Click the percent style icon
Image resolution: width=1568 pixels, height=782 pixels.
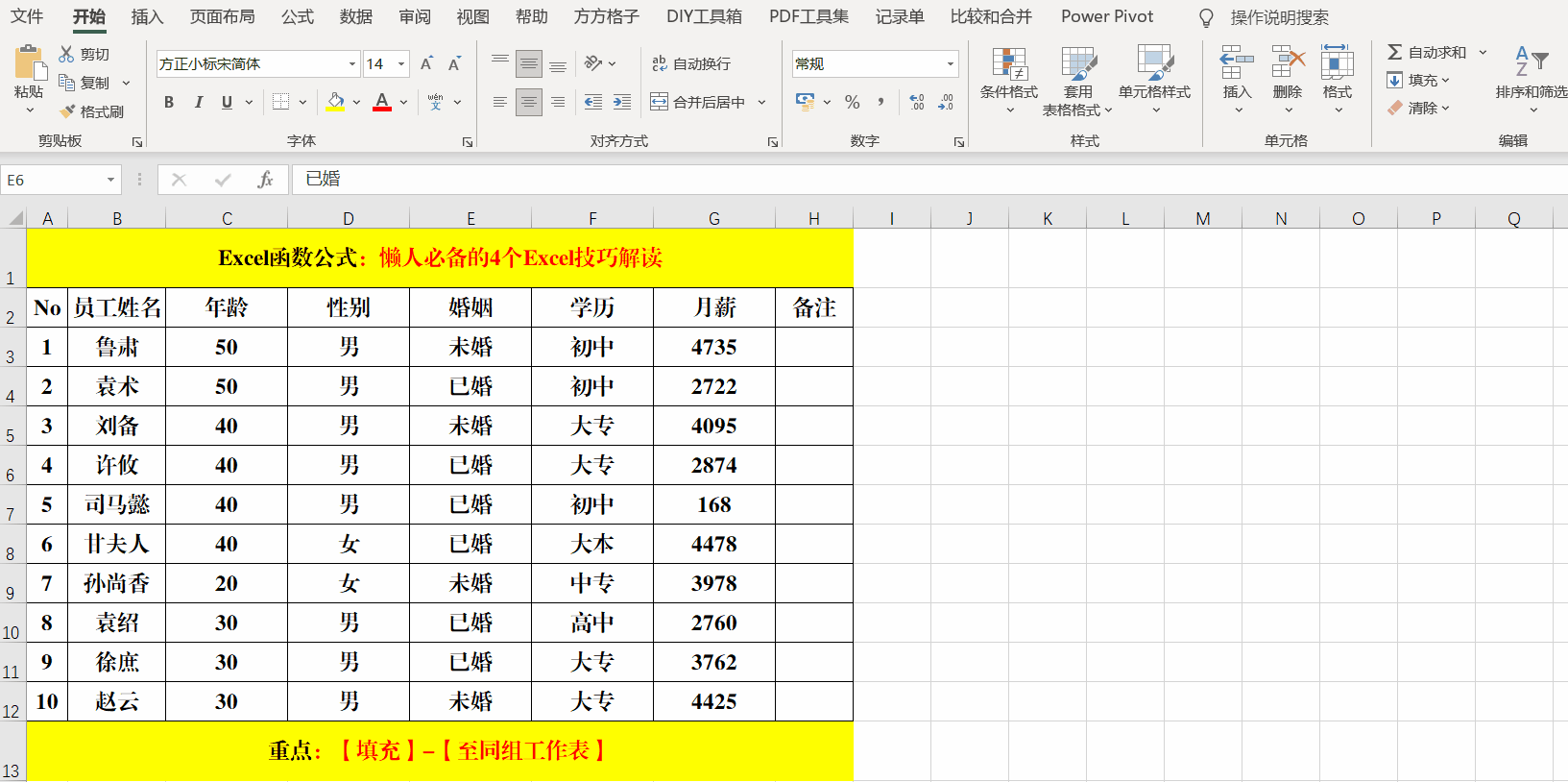click(x=852, y=102)
